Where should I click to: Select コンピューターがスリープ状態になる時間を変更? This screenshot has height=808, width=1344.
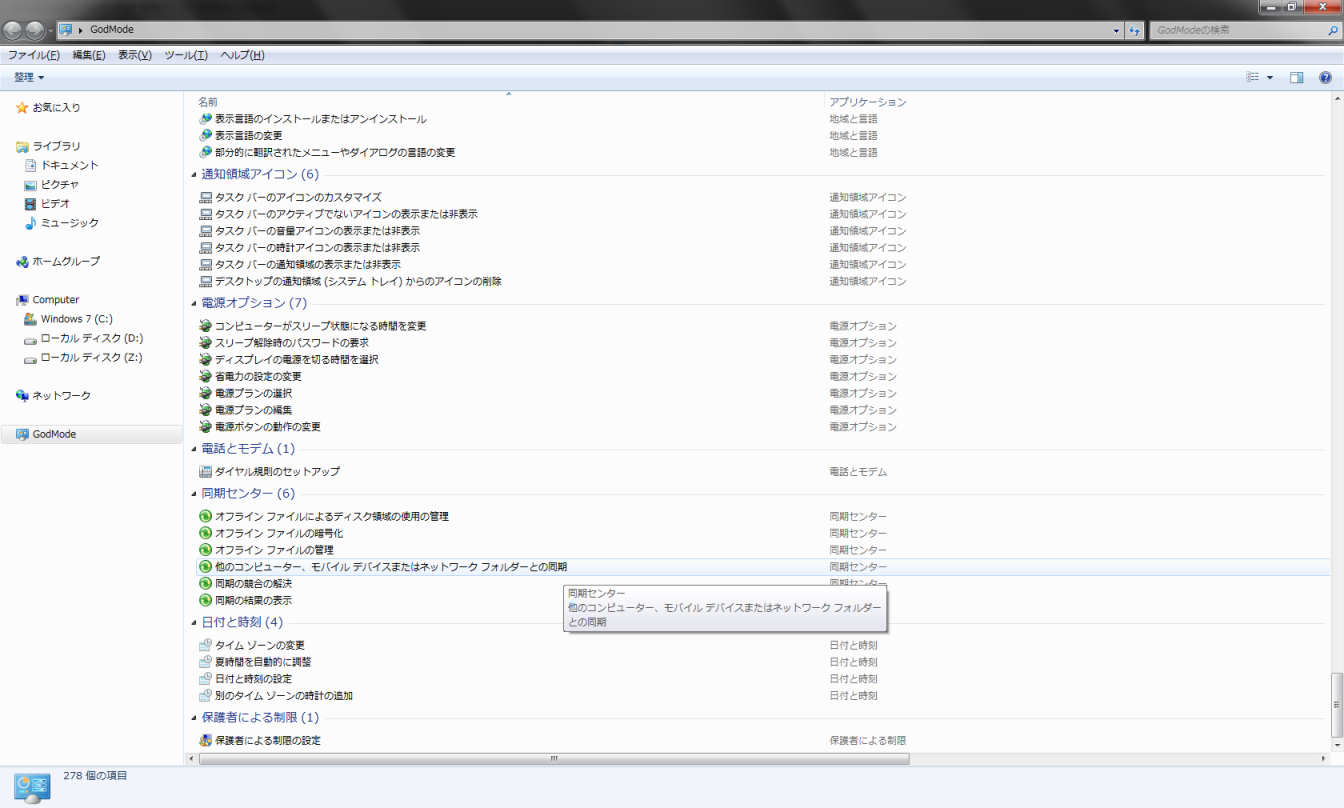321,326
